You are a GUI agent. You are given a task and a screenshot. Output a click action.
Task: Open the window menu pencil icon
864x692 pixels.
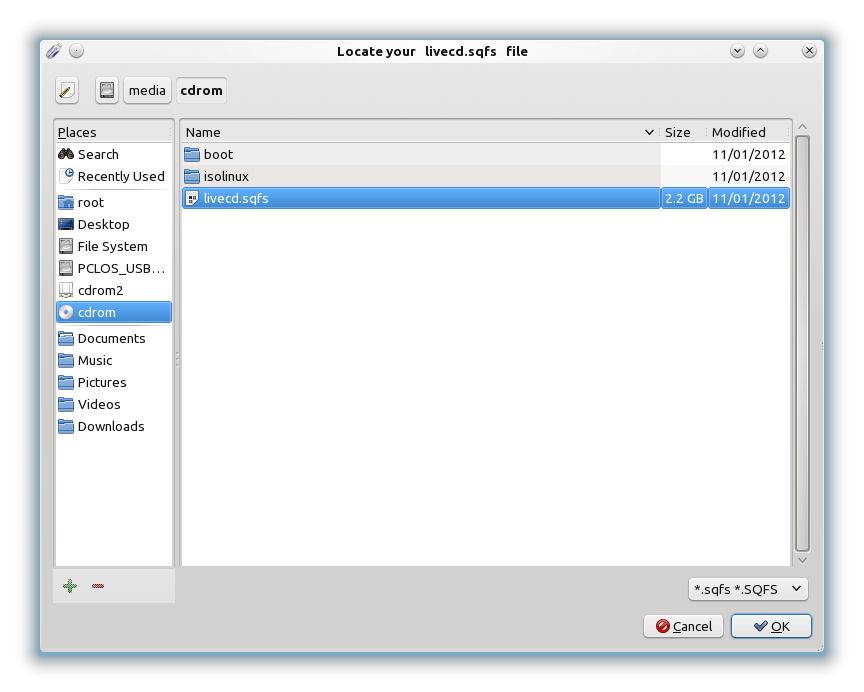pos(53,51)
